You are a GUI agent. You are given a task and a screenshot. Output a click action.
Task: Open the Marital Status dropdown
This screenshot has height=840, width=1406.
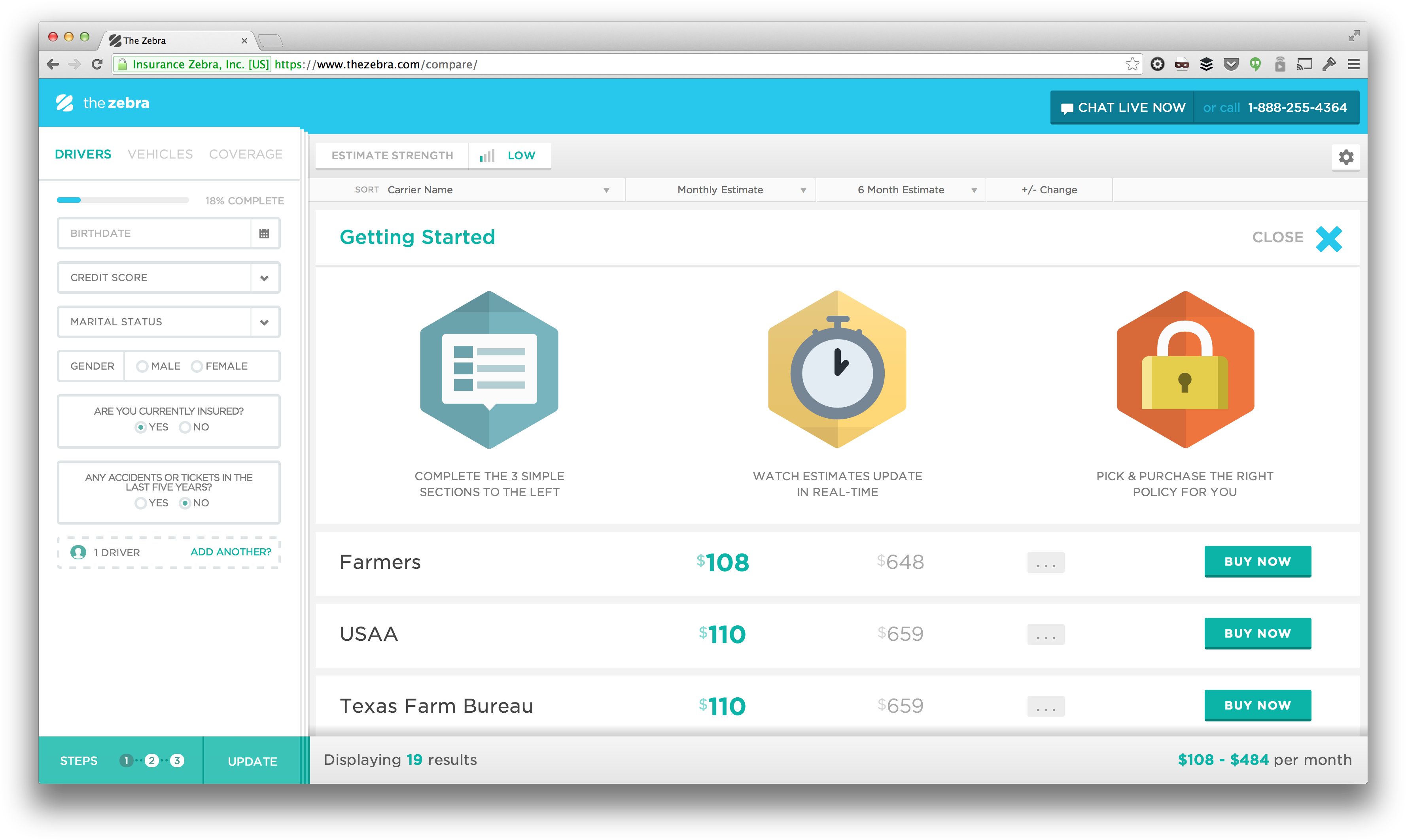tap(169, 321)
